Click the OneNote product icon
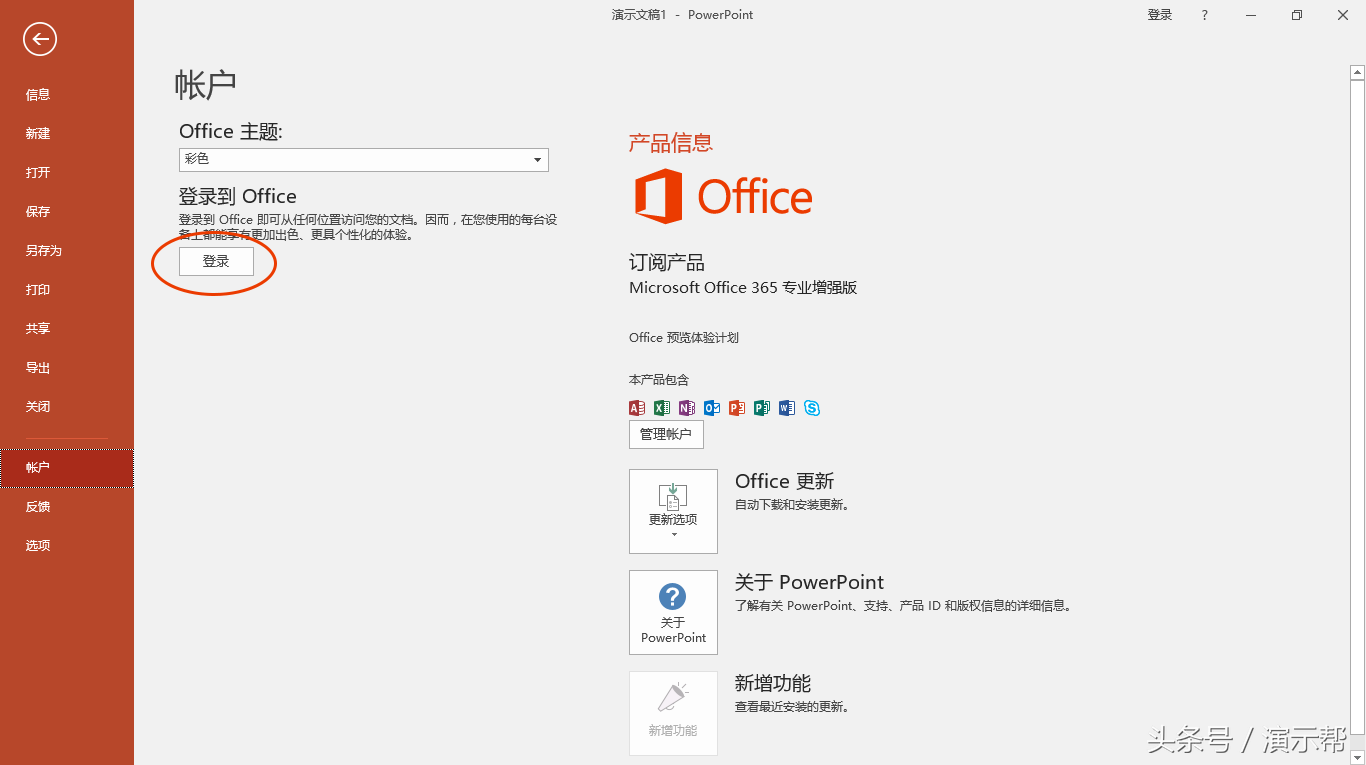 pos(687,408)
